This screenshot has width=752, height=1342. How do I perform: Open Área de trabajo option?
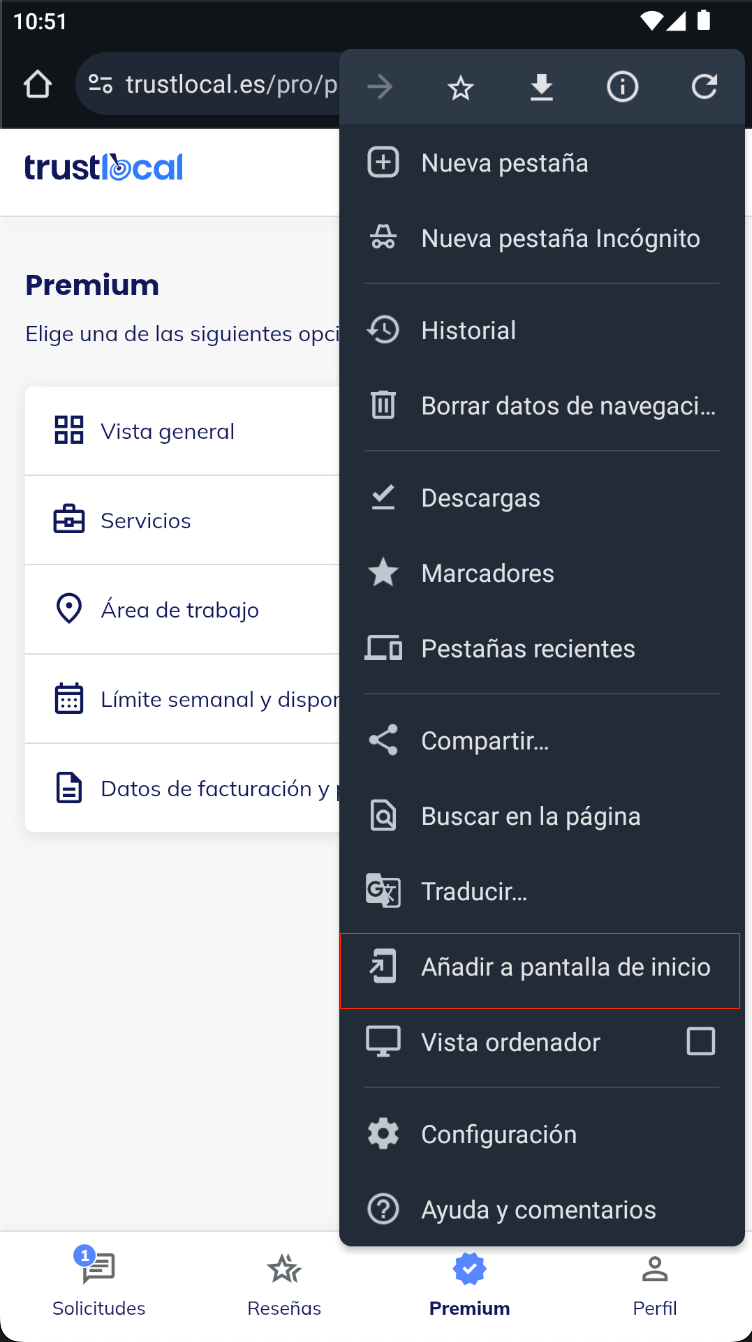[x=183, y=610]
